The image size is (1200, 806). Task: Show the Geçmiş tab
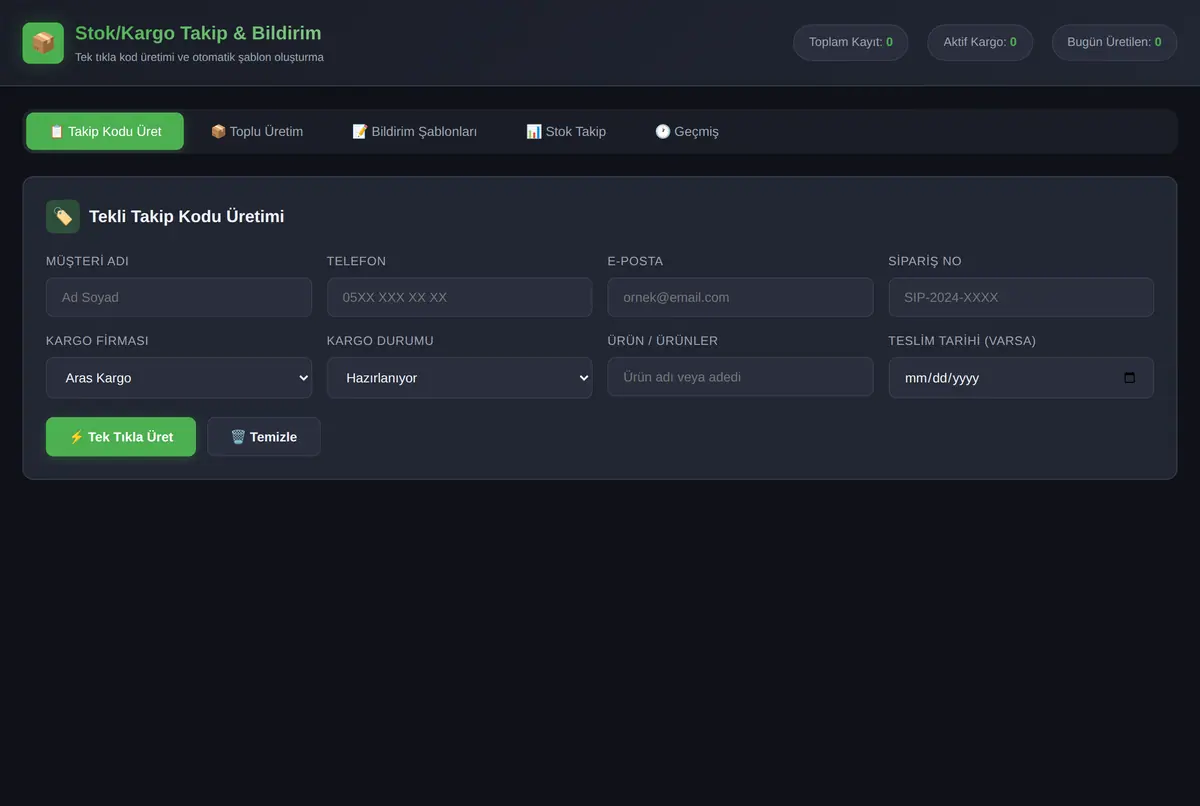pyautogui.click(x=687, y=131)
